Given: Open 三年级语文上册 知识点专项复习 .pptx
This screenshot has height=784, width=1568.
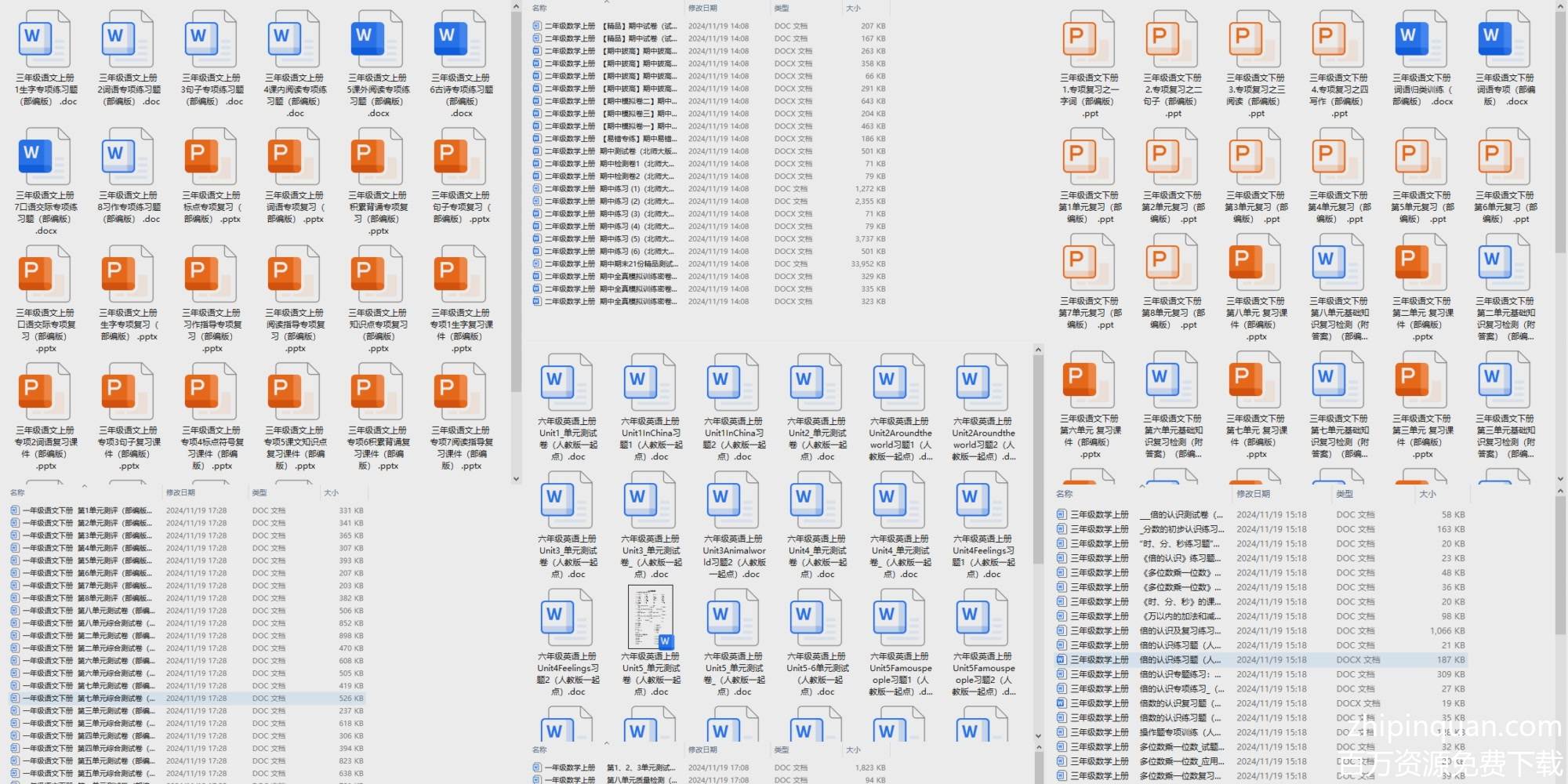Looking at the screenshot, I should point(379,299).
